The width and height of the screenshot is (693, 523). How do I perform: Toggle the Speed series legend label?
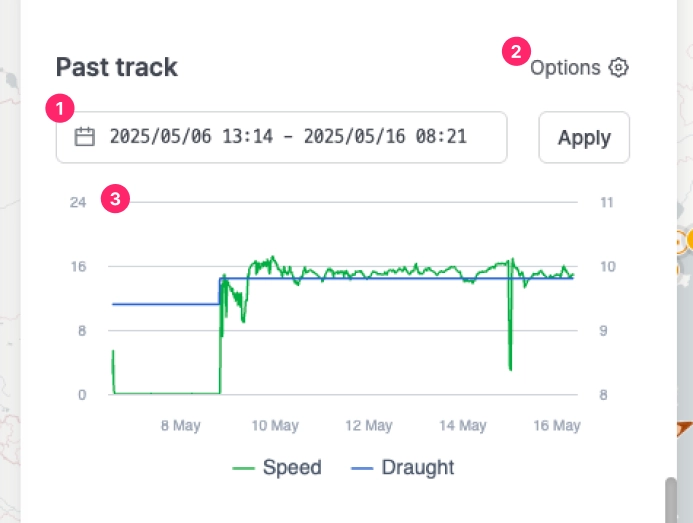coord(292,468)
